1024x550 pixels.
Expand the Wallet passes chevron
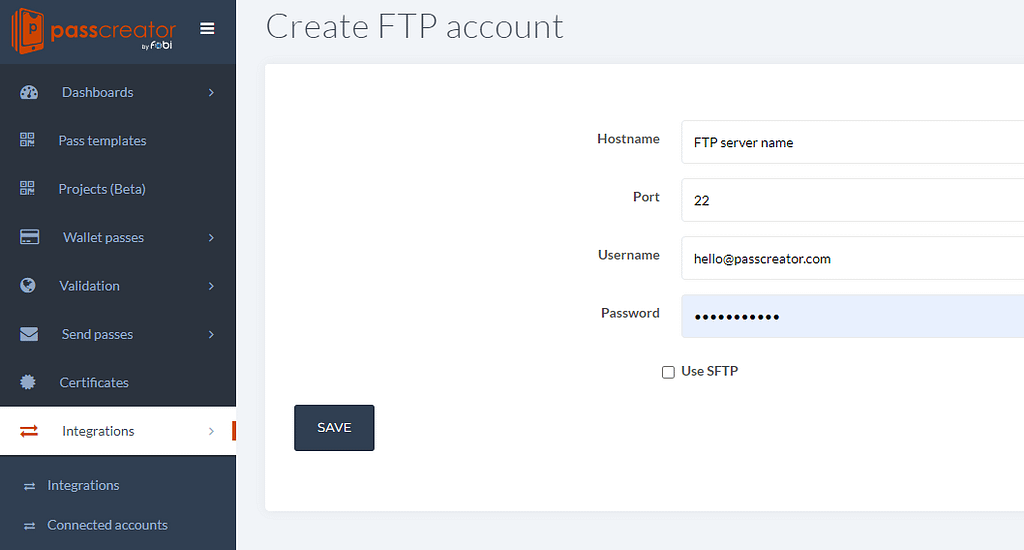pos(211,238)
